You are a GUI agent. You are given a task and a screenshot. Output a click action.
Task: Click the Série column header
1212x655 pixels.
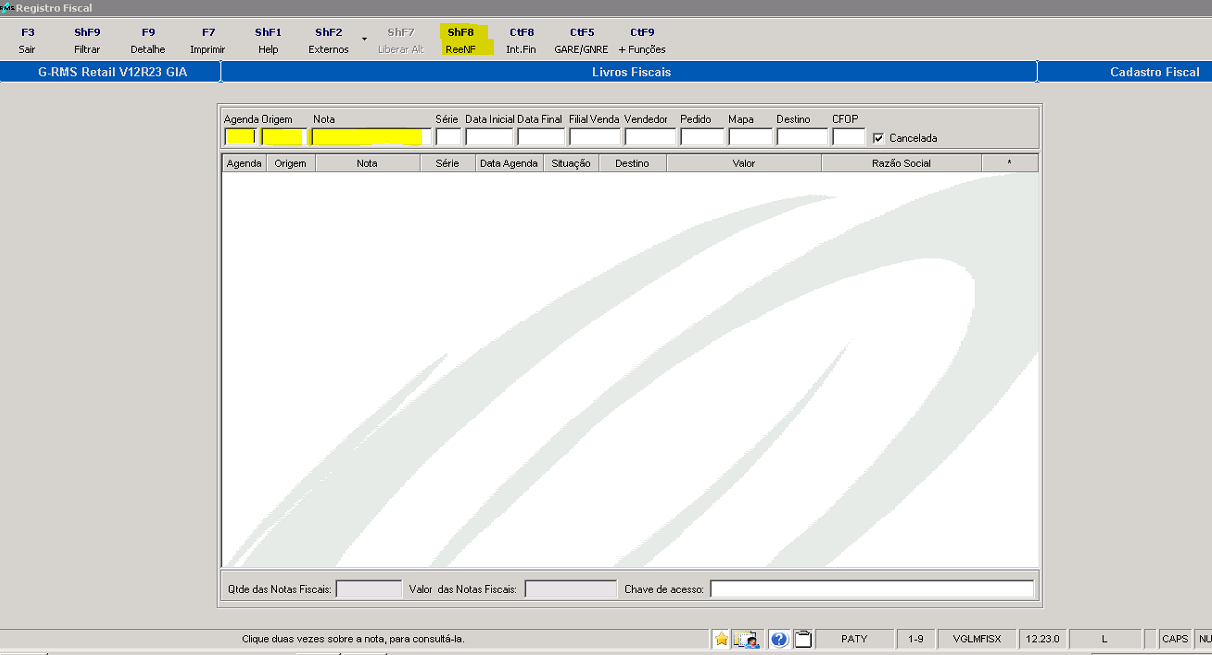coord(447,163)
